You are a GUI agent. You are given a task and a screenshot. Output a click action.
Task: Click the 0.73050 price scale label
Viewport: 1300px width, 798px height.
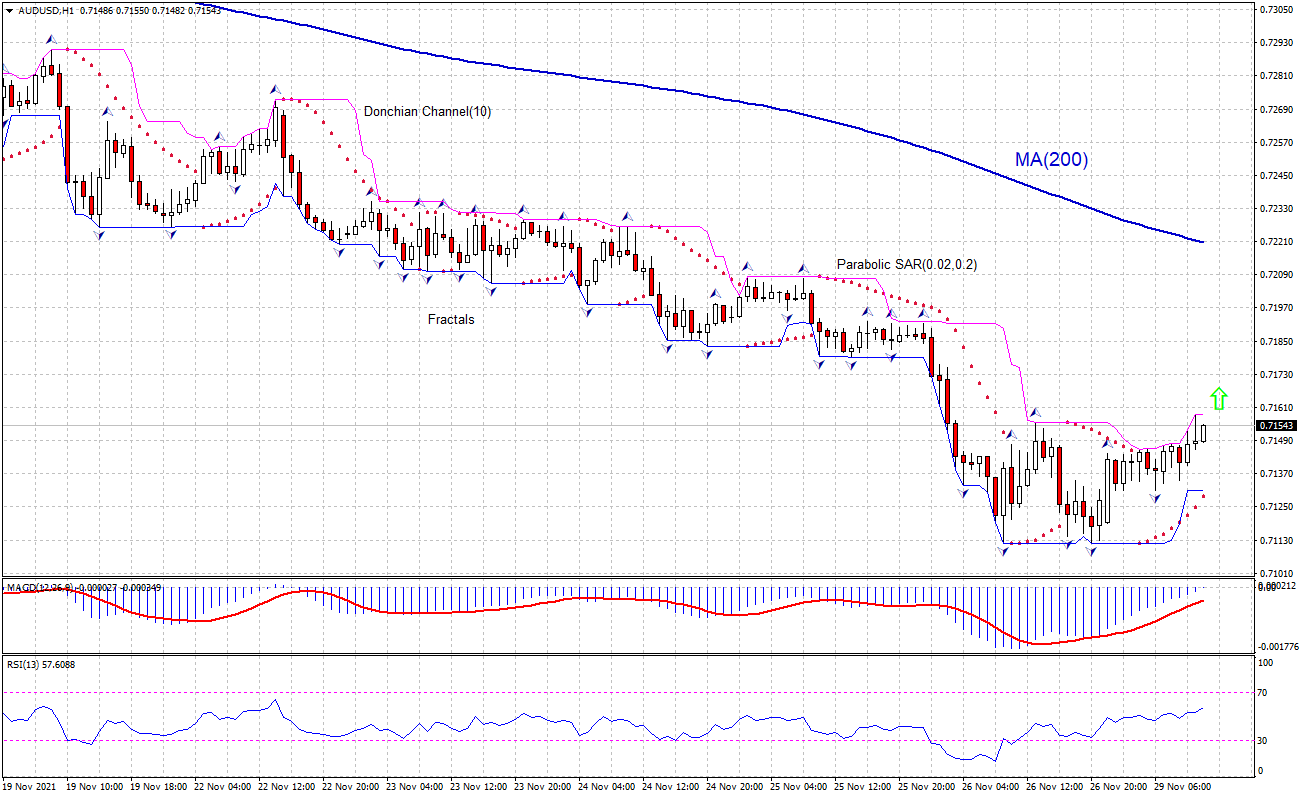[x=1276, y=9]
